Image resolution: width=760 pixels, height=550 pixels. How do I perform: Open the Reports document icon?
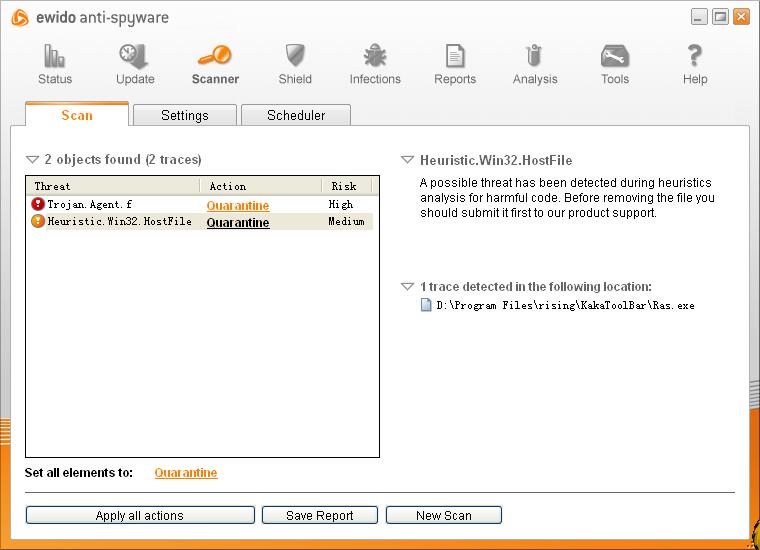[455, 56]
